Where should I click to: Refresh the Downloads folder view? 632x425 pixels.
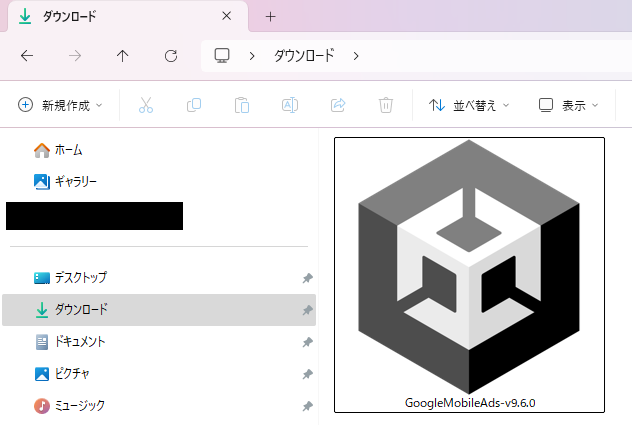pos(171,56)
